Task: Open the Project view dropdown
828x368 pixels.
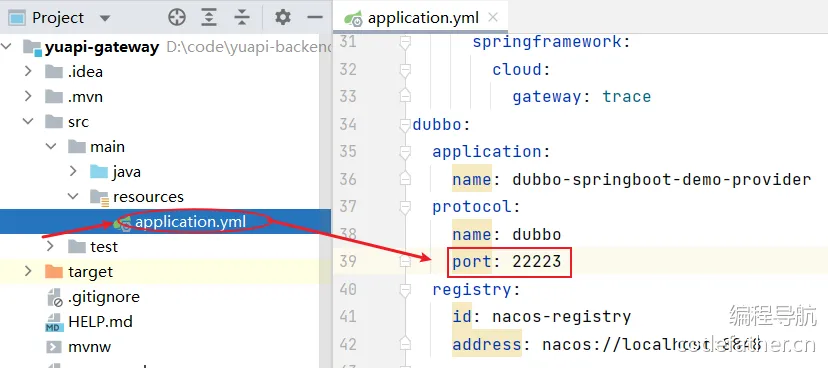Action: (105, 18)
